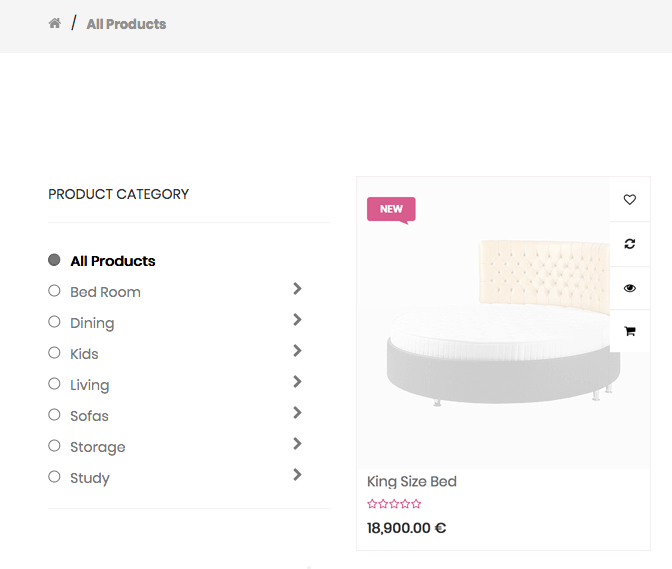This screenshot has height=569, width=672.
Task: Click the Study category label
Action: point(90,478)
